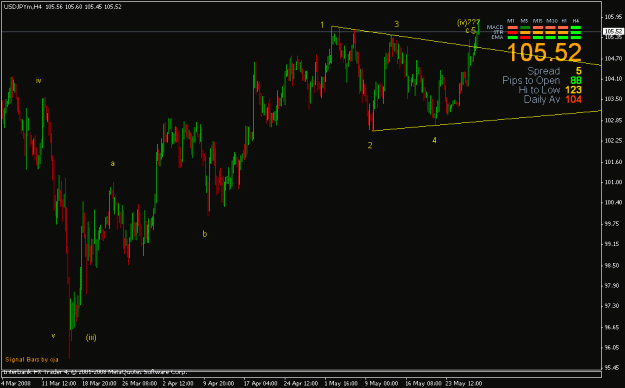Screen dimensions: 625x388
Task: Click the 'Spread' label
Action: (544, 71)
